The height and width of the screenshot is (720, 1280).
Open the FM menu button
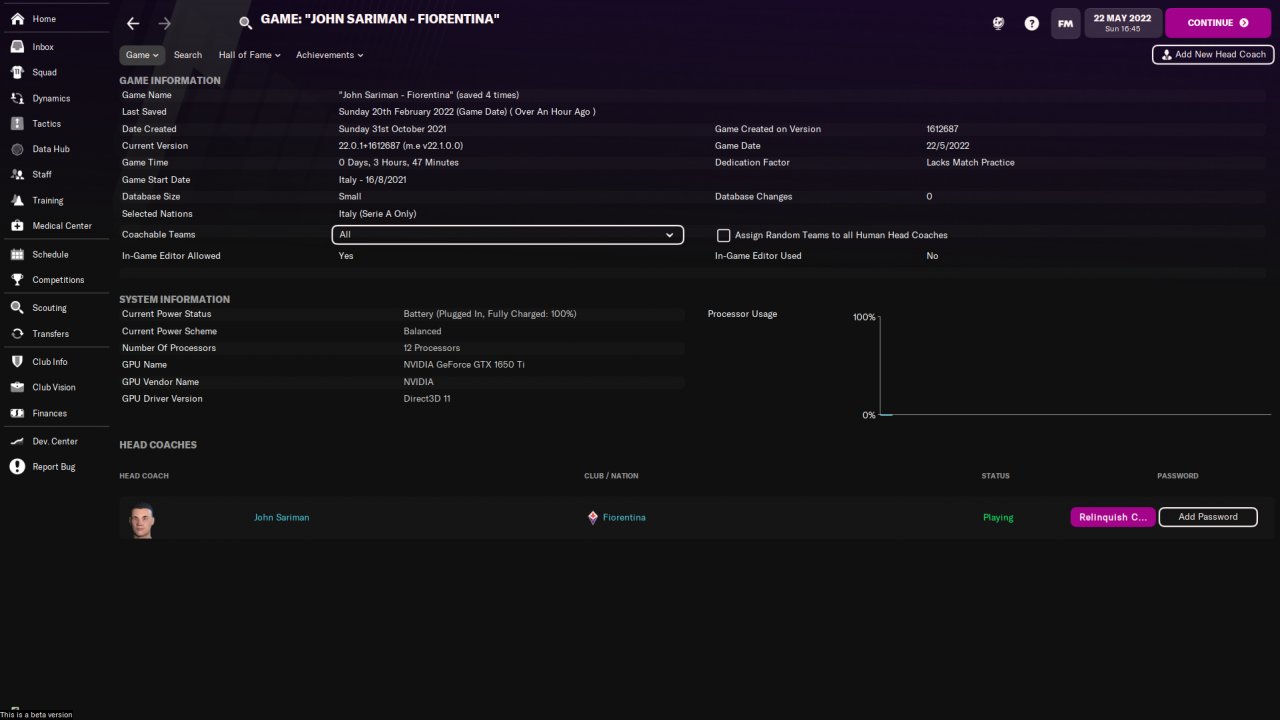(x=1066, y=23)
